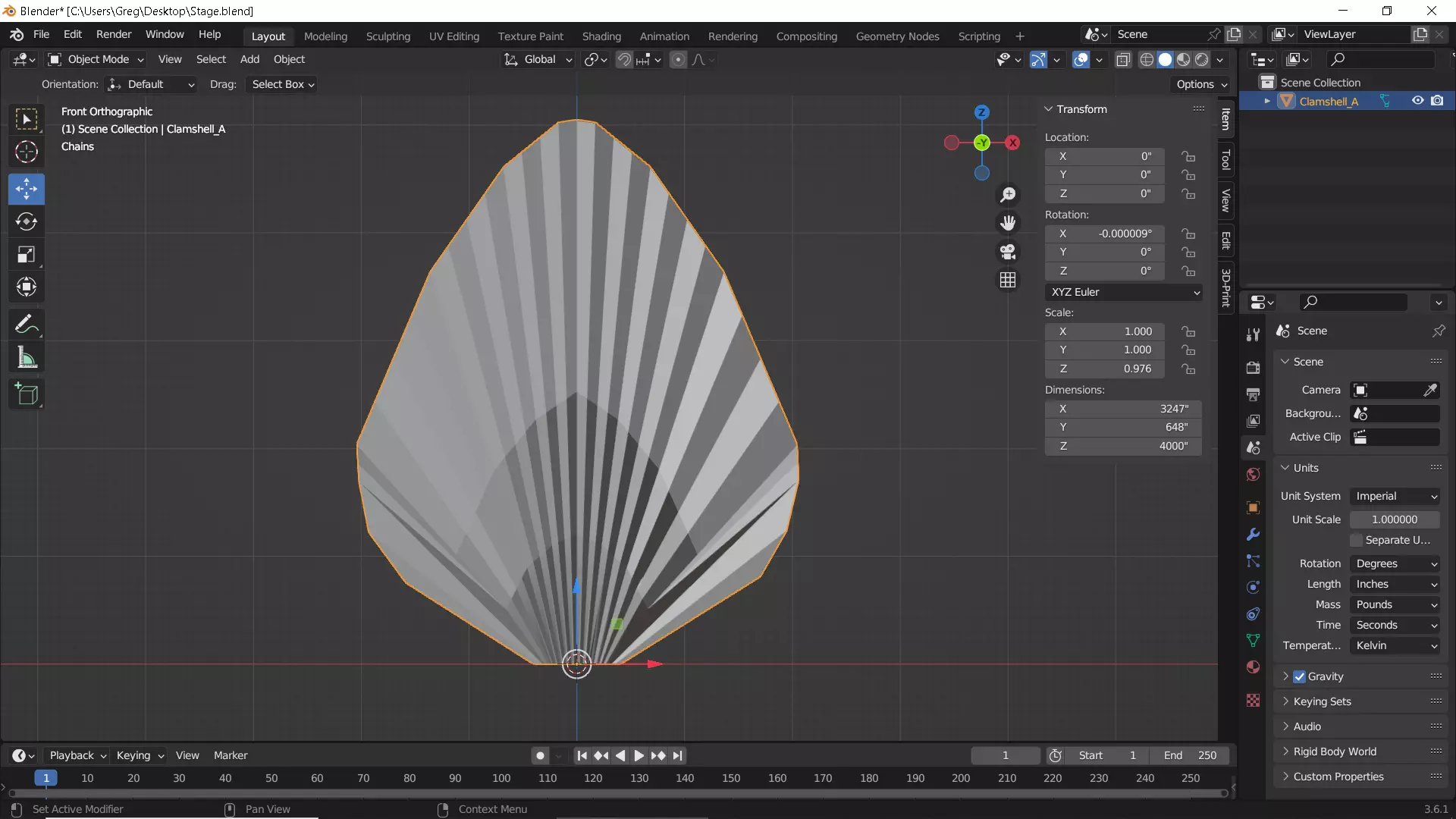Click the Options button in viewport header
1456x819 pixels.
point(1201,84)
